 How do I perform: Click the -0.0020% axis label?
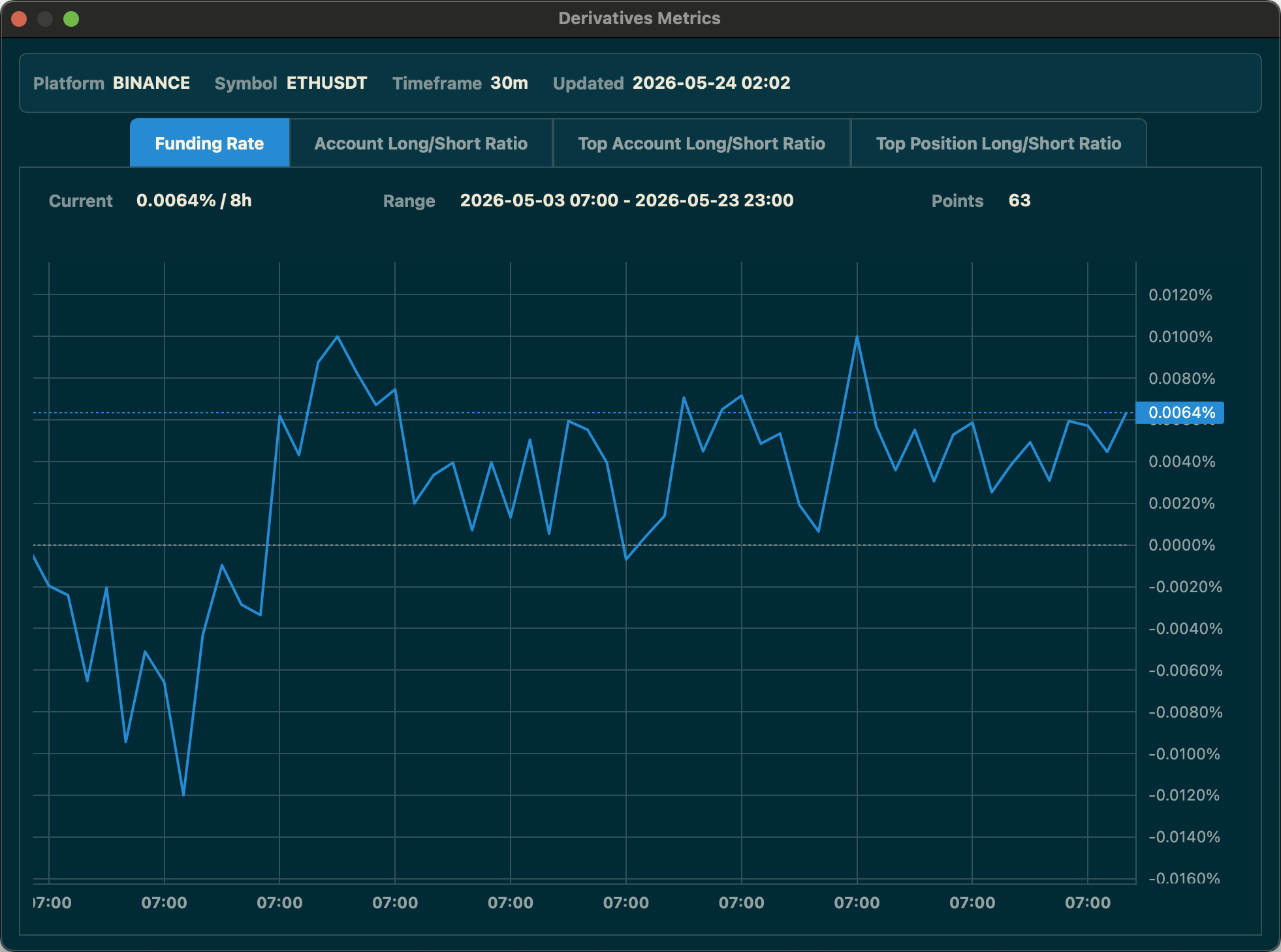click(1185, 587)
